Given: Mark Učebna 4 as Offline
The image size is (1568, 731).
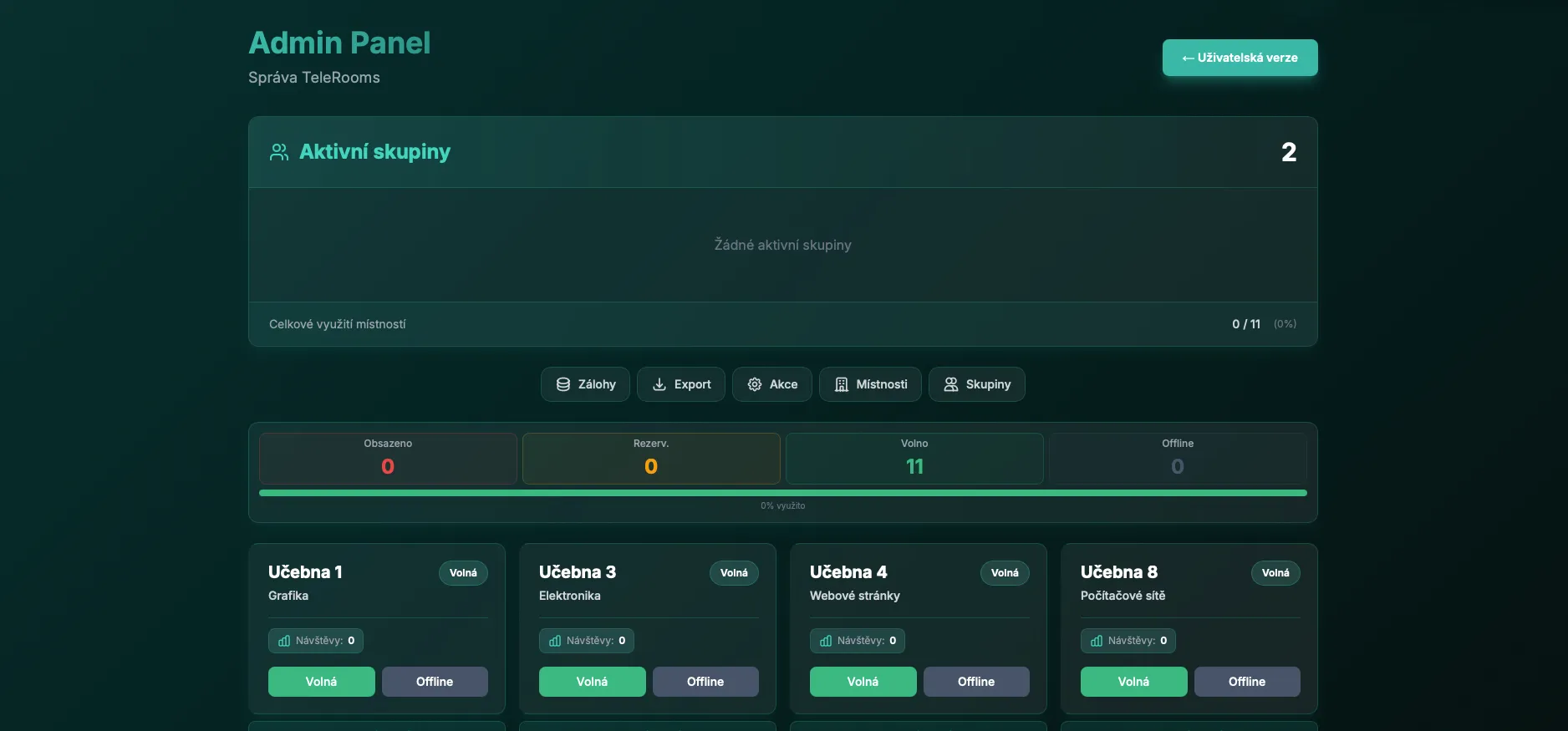Looking at the screenshot, I should tap(976, 682).
